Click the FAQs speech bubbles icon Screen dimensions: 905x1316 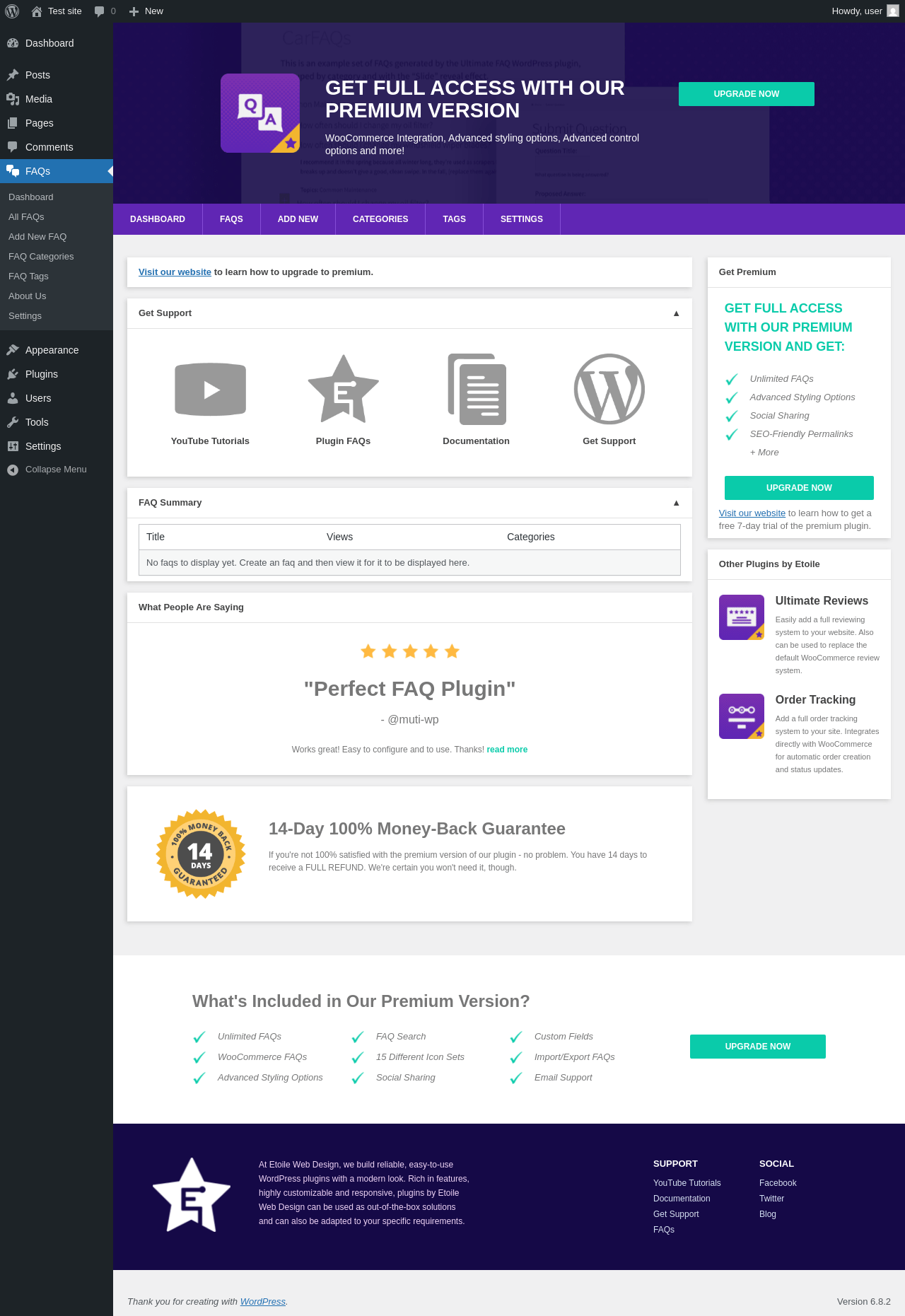(13, 171)
